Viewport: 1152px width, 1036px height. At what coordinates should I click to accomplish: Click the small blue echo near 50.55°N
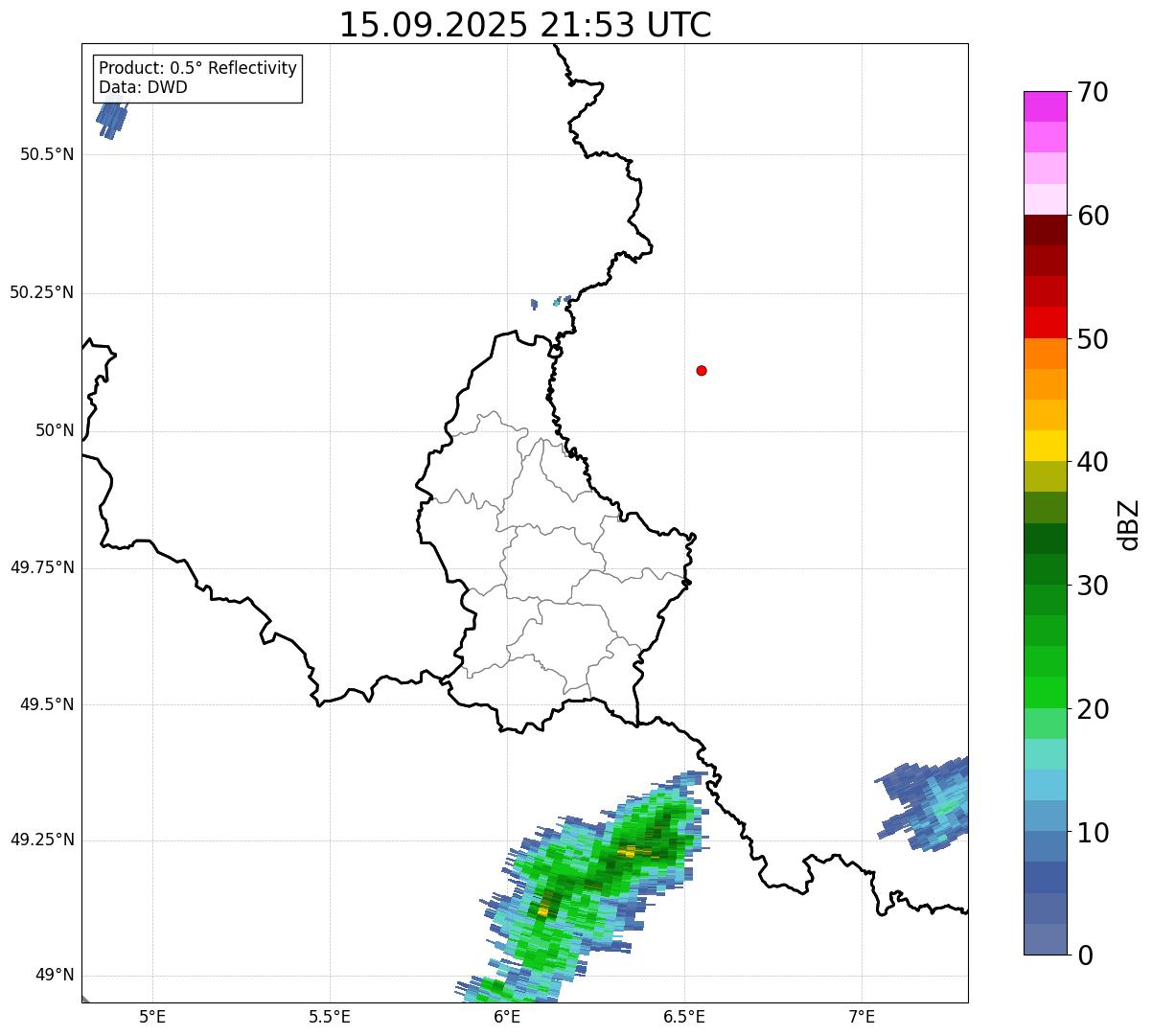click(111, 119)
